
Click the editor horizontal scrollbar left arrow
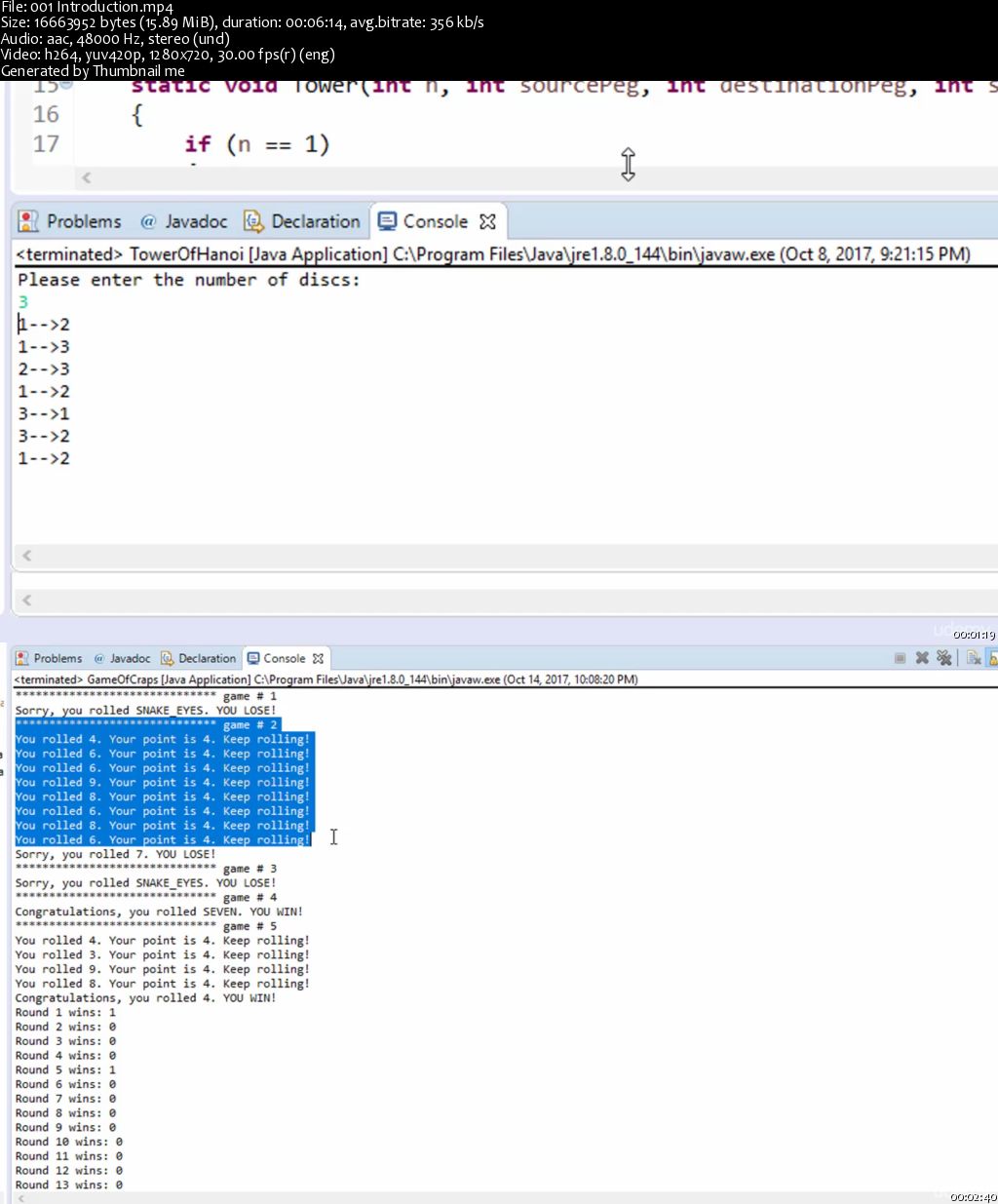(86, 177)
